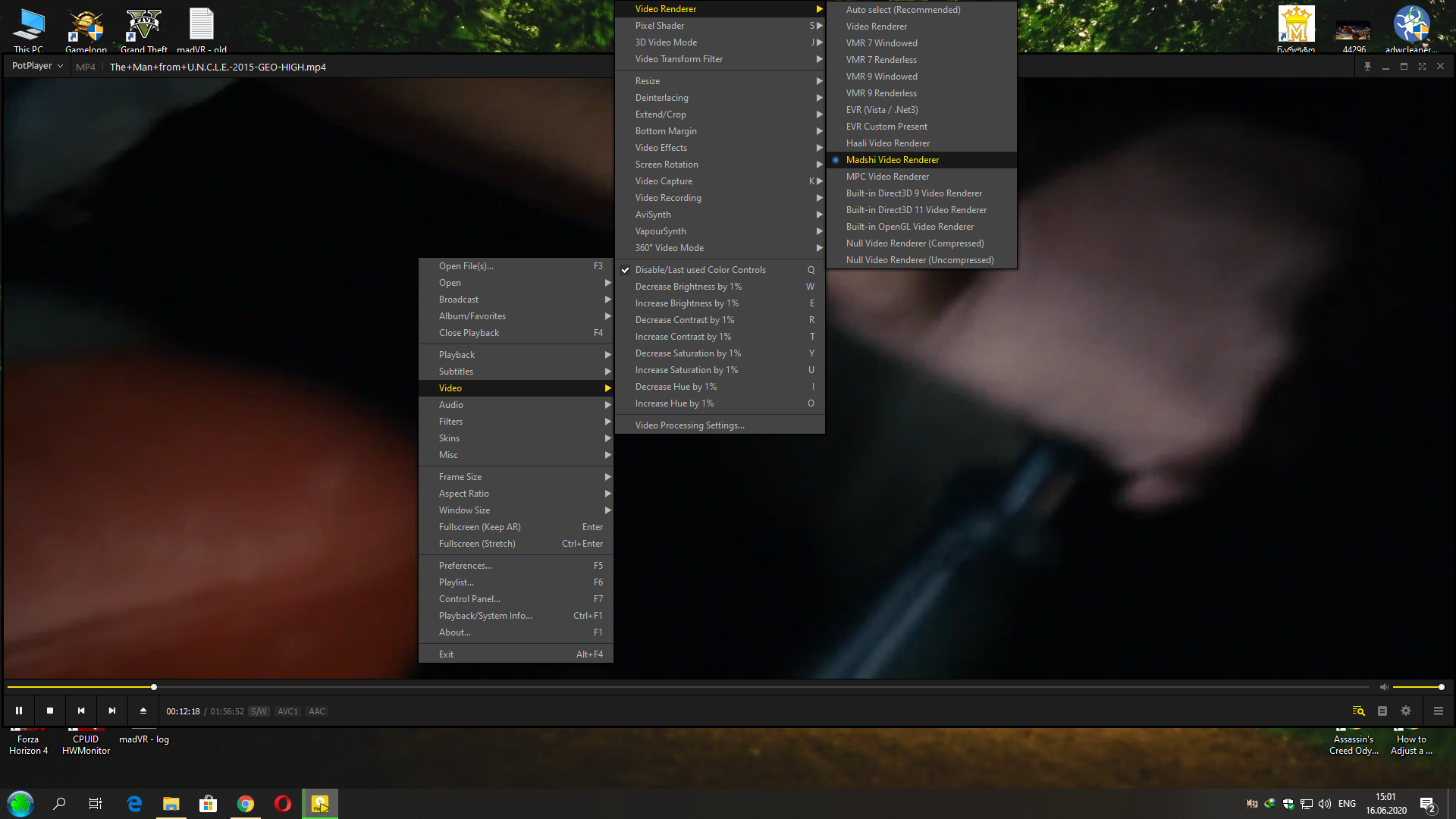The image size is (1456, 819).
Task: Open the Preferences menu item
Action: tap(465, 566)
